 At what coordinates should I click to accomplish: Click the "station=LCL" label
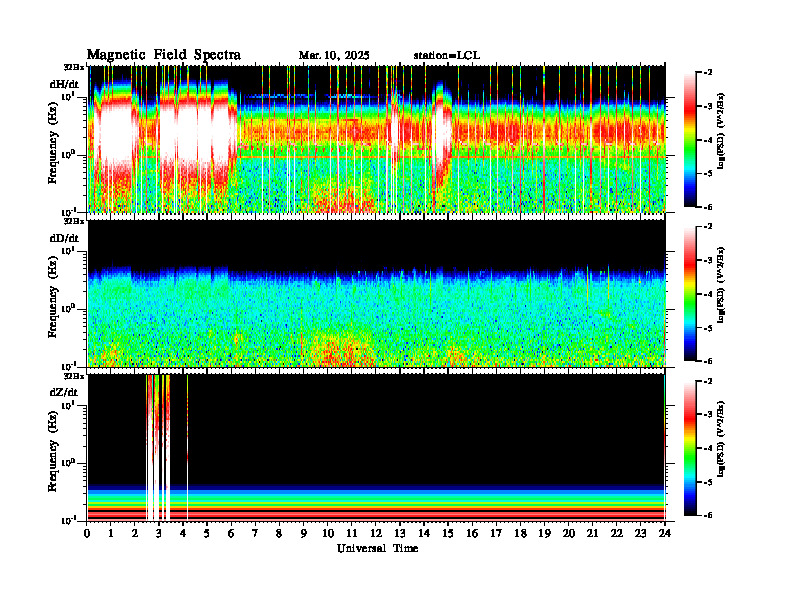(x=447, y=56)
